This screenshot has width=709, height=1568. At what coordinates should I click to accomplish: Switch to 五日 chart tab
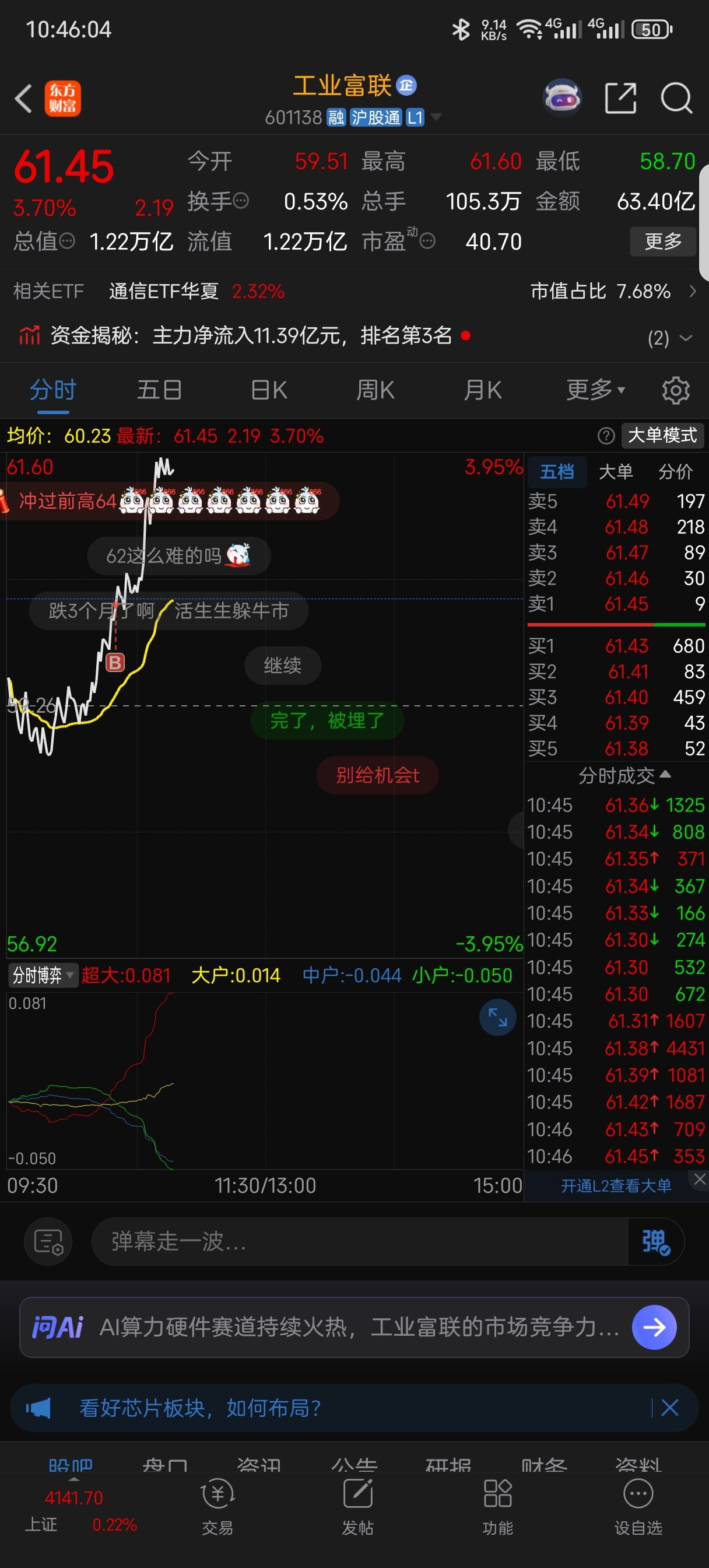(x=159, y=390)
